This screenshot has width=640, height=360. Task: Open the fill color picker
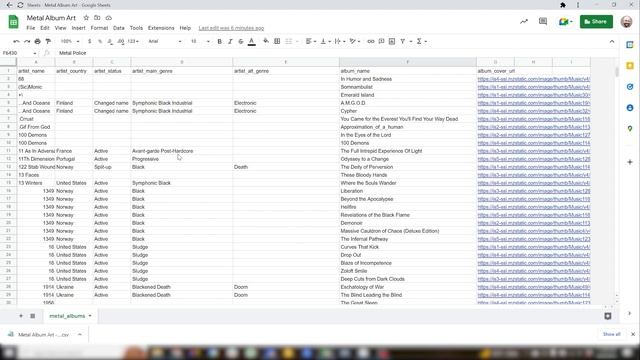coord(266,41)
